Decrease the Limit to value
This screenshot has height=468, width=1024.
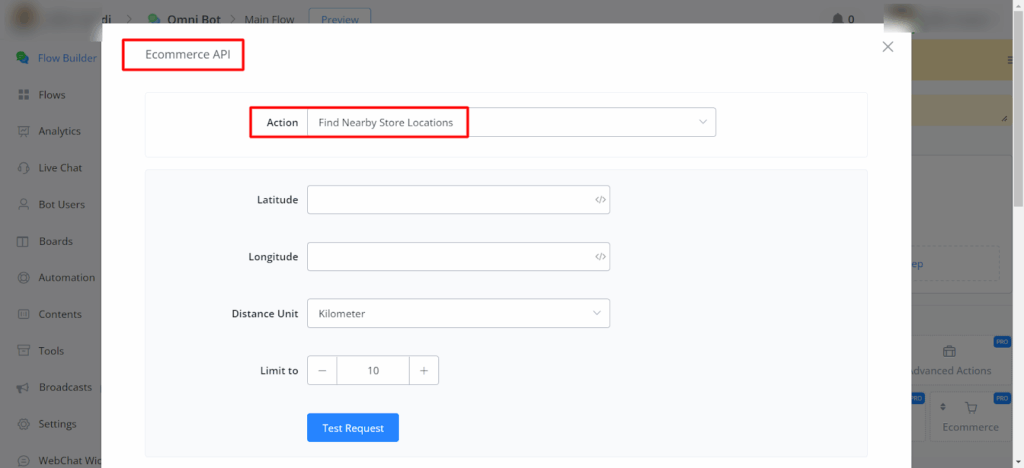click(x=322, y=371)
